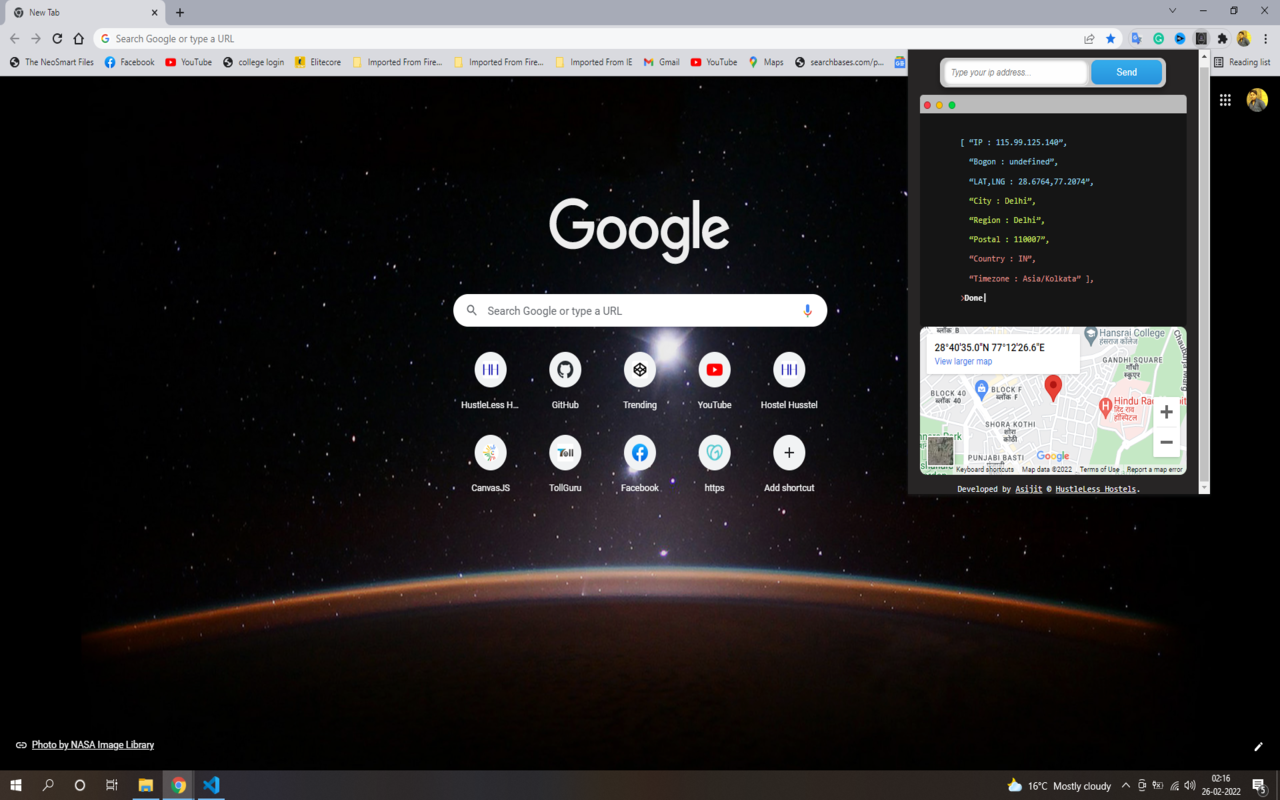
Task: Click View larger map link
Action: pyautogui.click(x=963, y=362)
